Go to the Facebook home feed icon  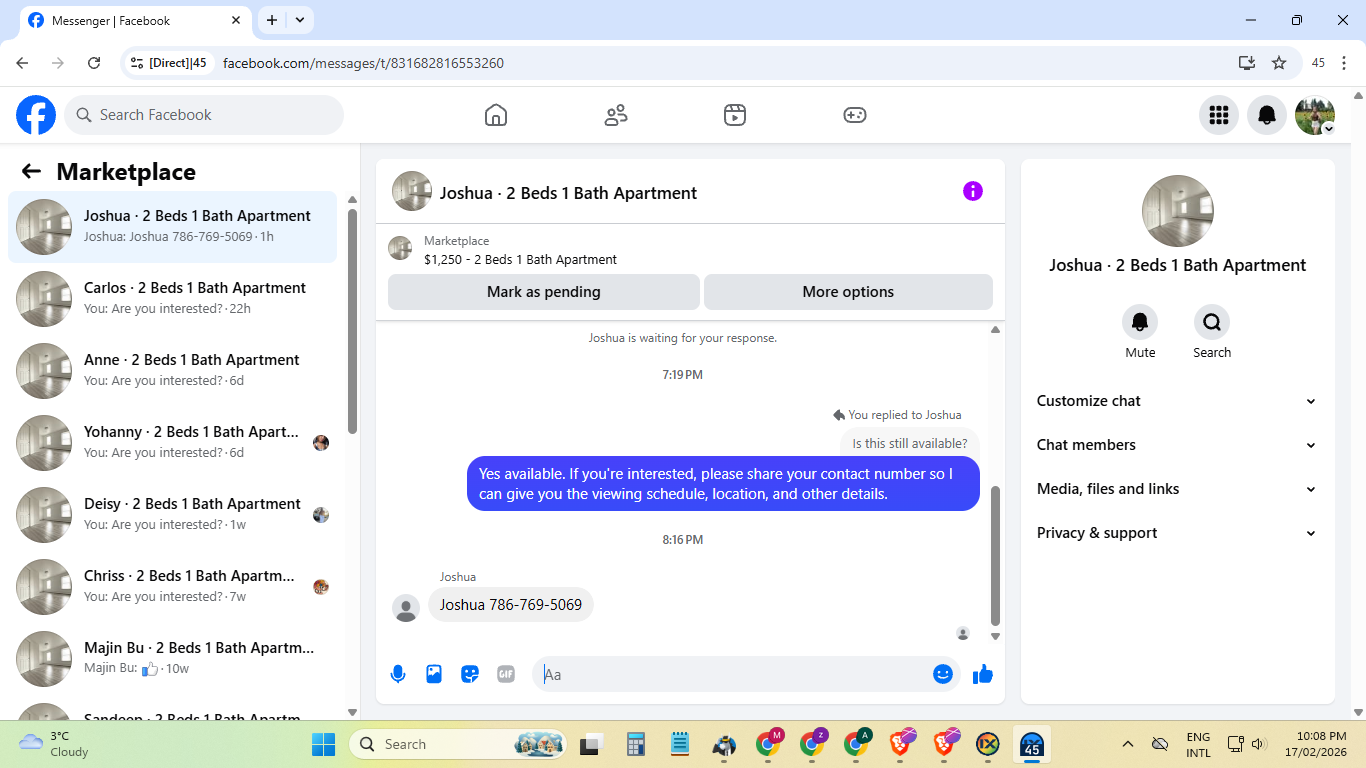[x=496, y=115]
